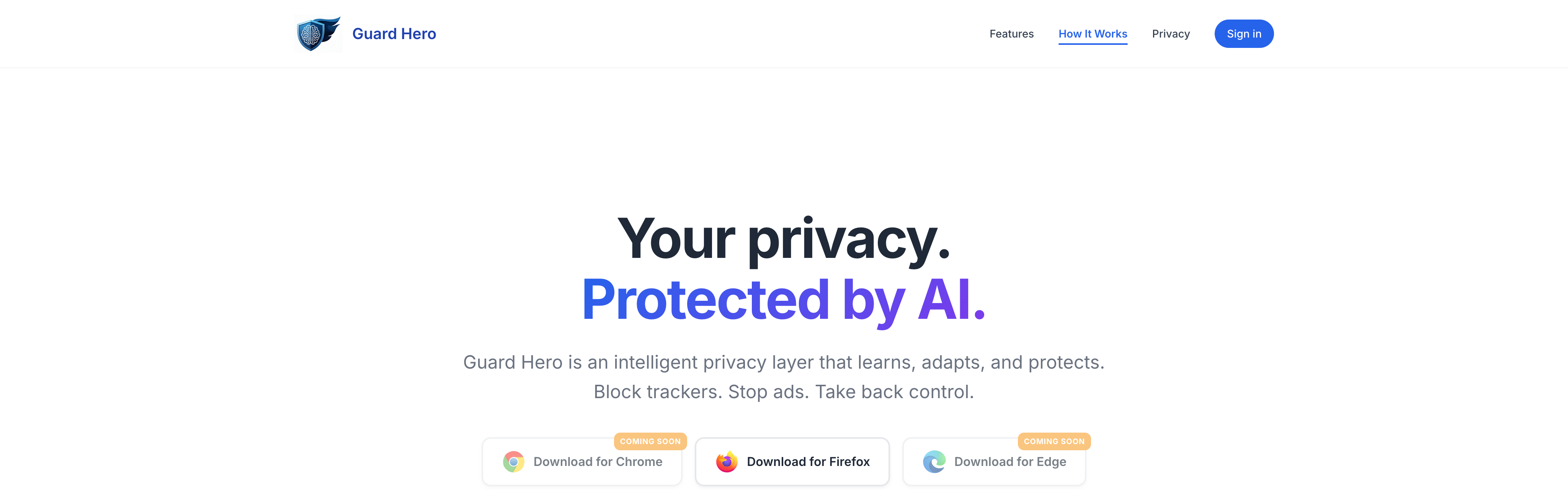Click the swirl icon on the Edge download button
The height and width of the screenshot is (497, 1568).
coord(934,462)
